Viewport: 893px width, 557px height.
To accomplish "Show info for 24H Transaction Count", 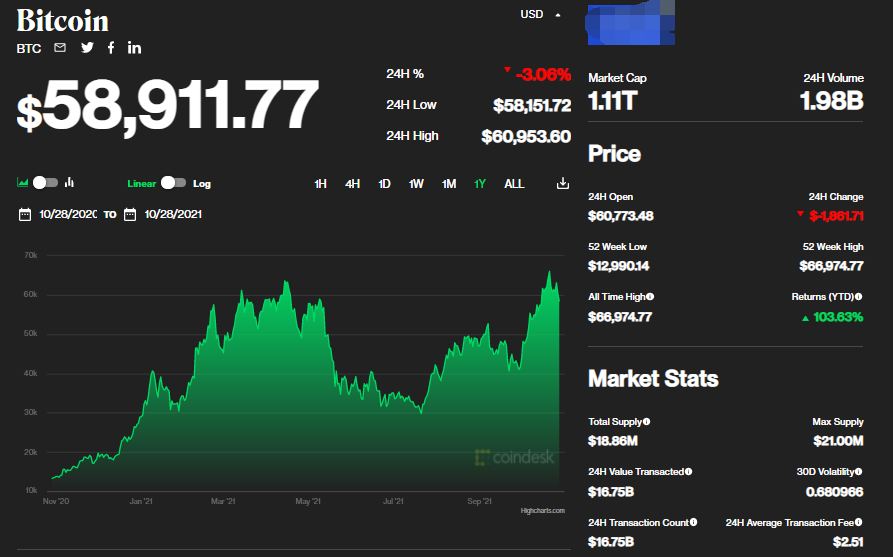I will tap(693, 522).
